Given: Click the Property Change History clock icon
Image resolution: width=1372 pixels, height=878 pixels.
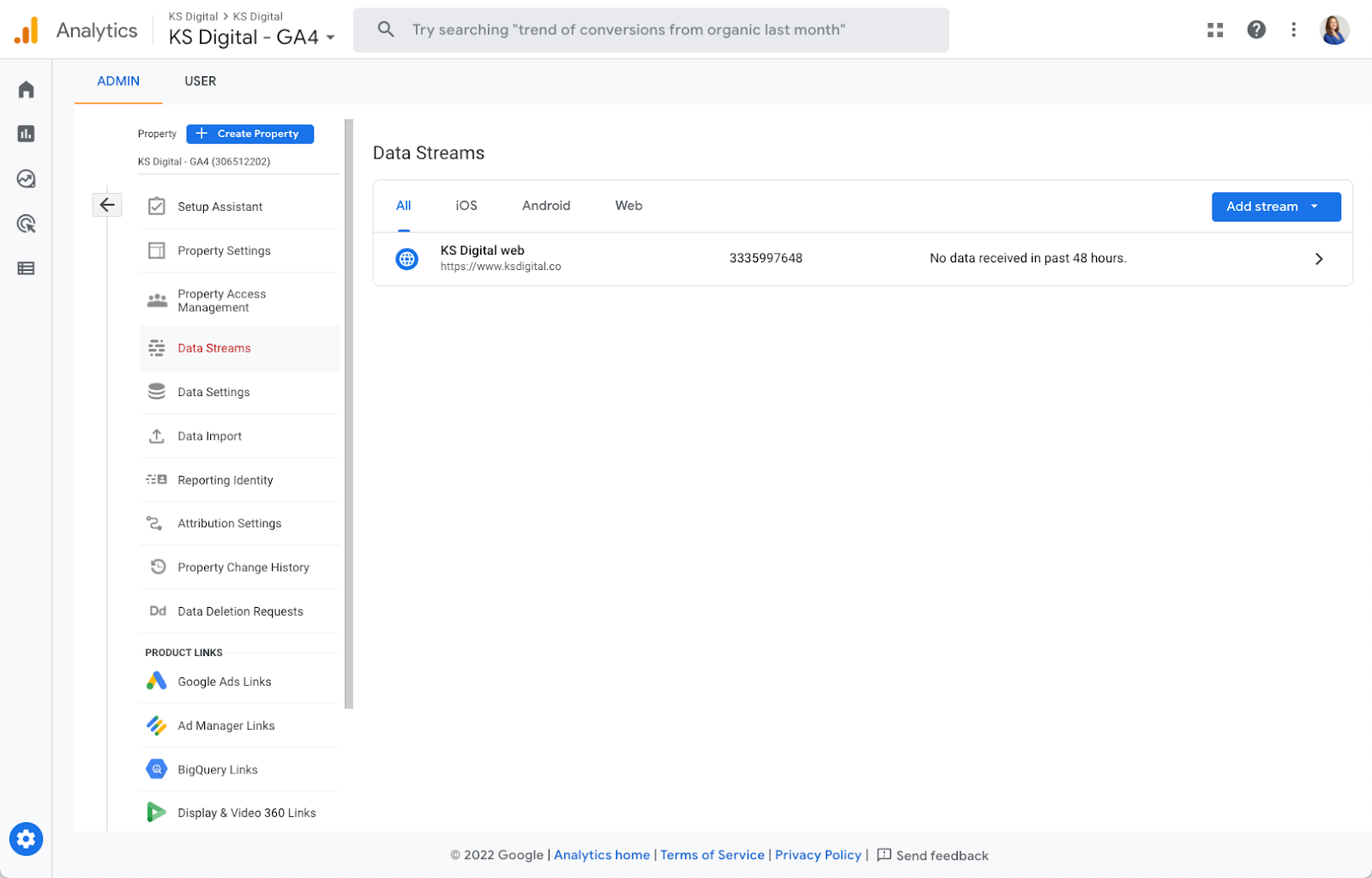Looking at the screenshot, I should pyautogui.click(x=158, y=567).
